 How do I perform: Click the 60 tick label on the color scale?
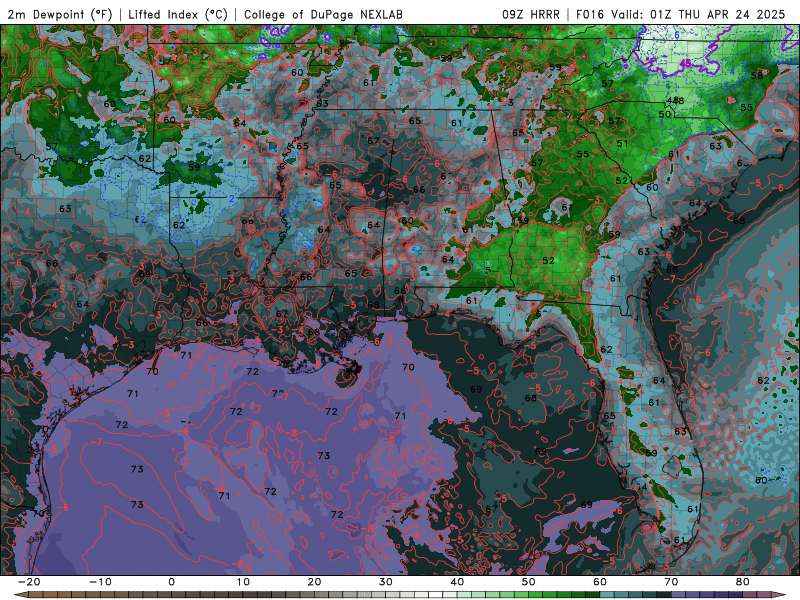600,582
